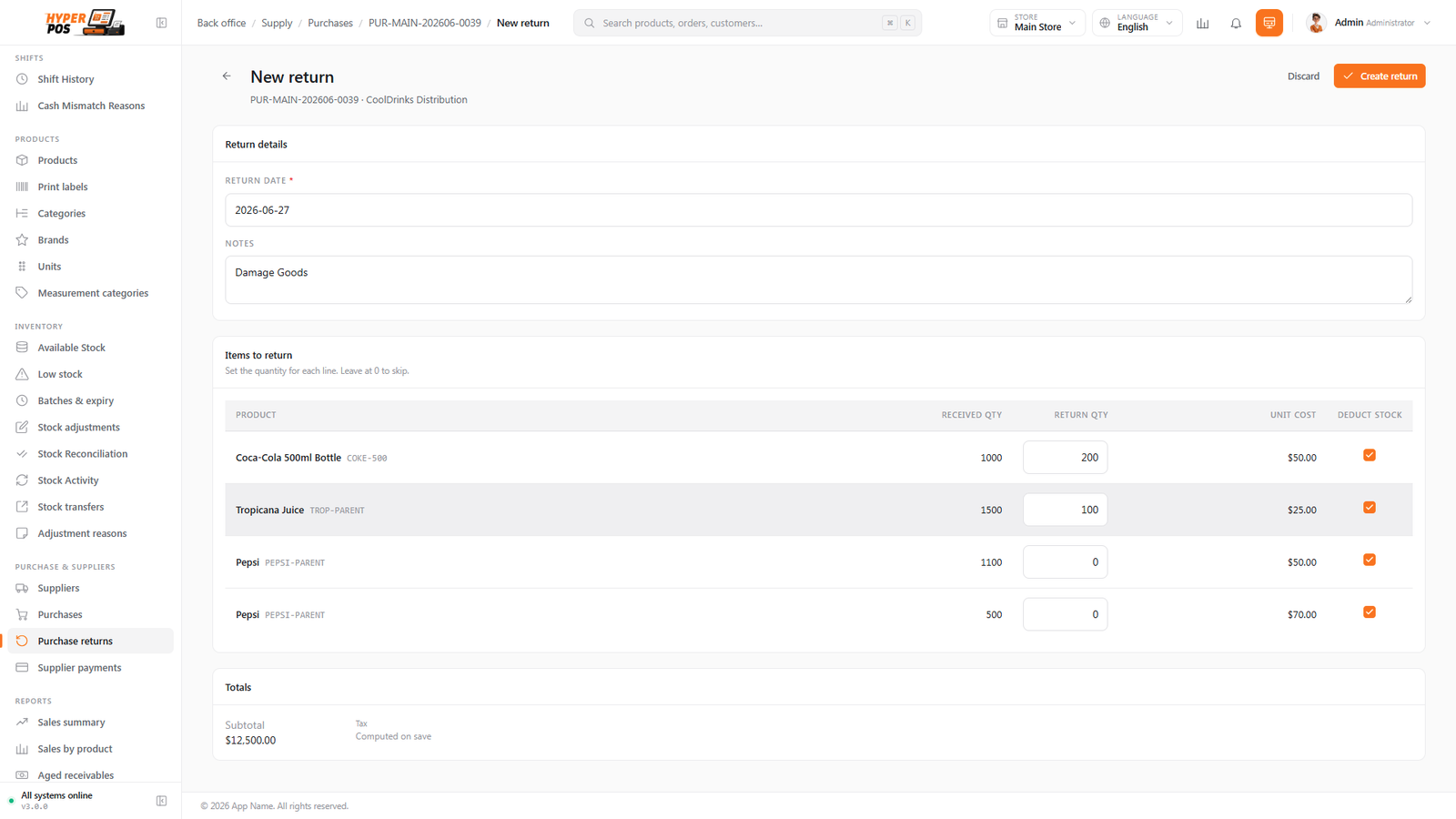The height and width of the screenshot is (819, 1456).
Task: Click the return qty field for Tropicana Juice
Action: [x=1065, y=510]
